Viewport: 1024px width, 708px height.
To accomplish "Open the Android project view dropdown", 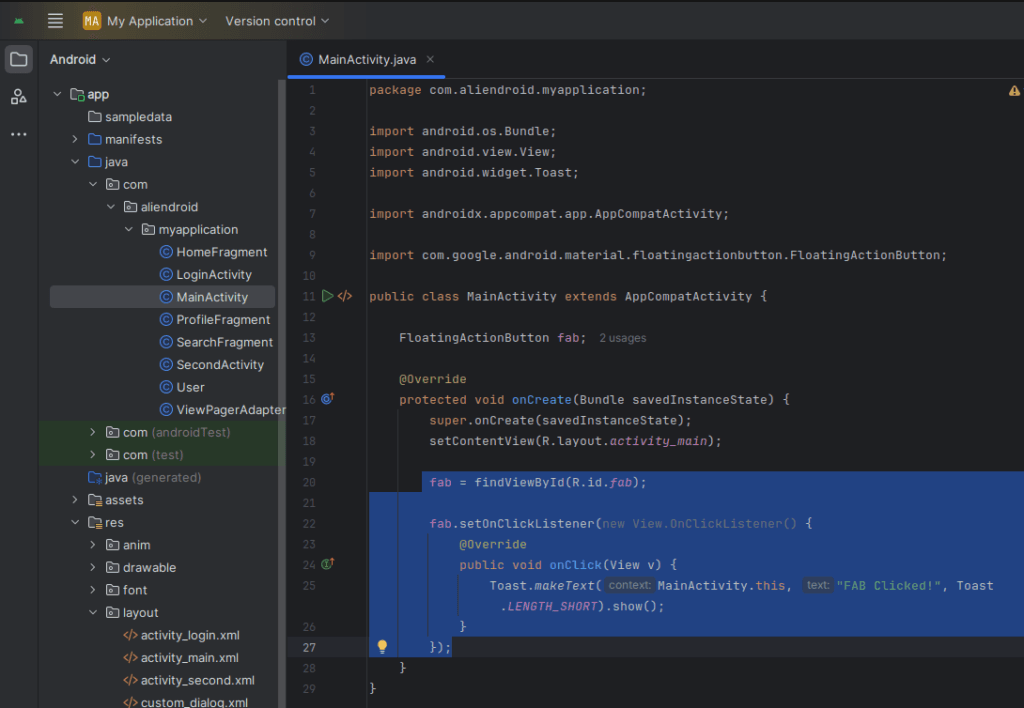I will pyautogui.click(x=80, y=59).
